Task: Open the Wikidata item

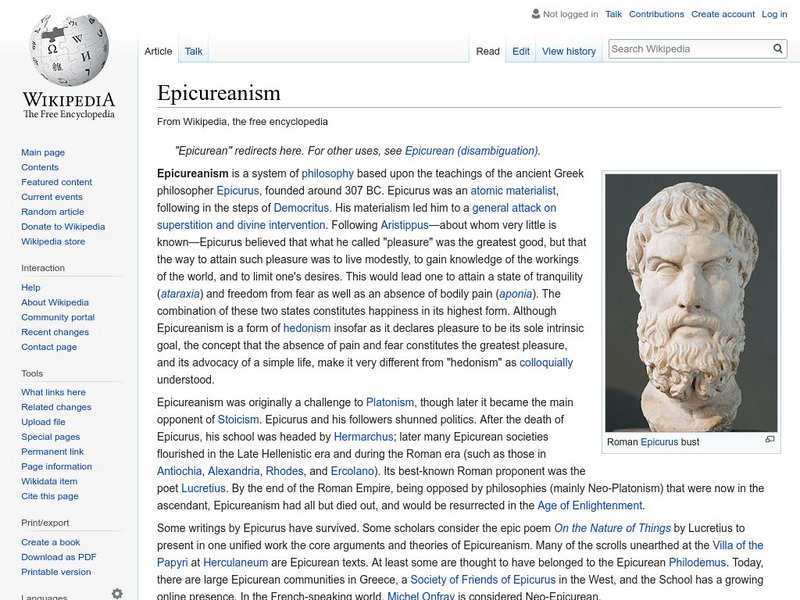Action: pyautogui.click(x=49, y=481)
